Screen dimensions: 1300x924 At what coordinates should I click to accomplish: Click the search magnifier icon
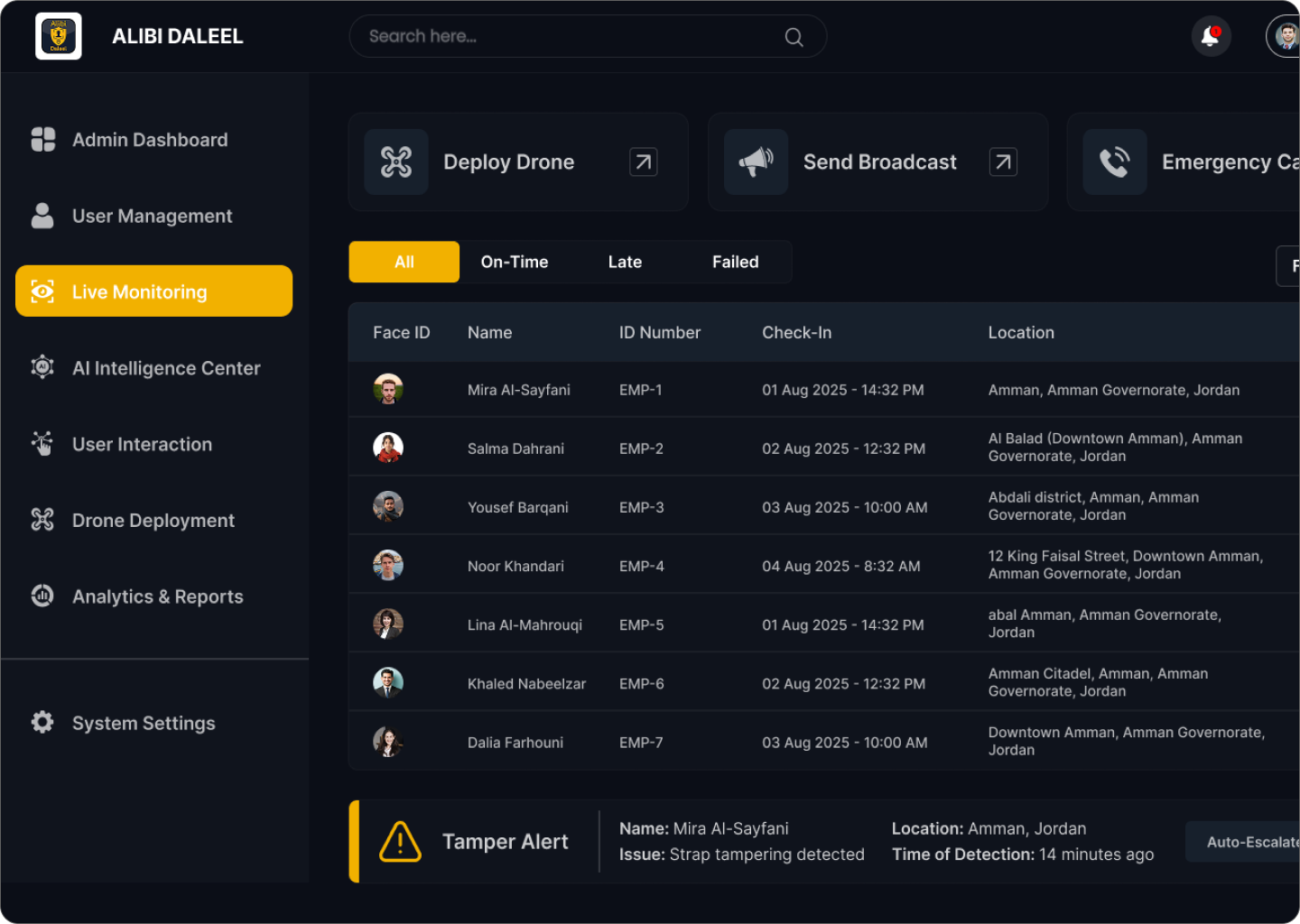(794, 37)
